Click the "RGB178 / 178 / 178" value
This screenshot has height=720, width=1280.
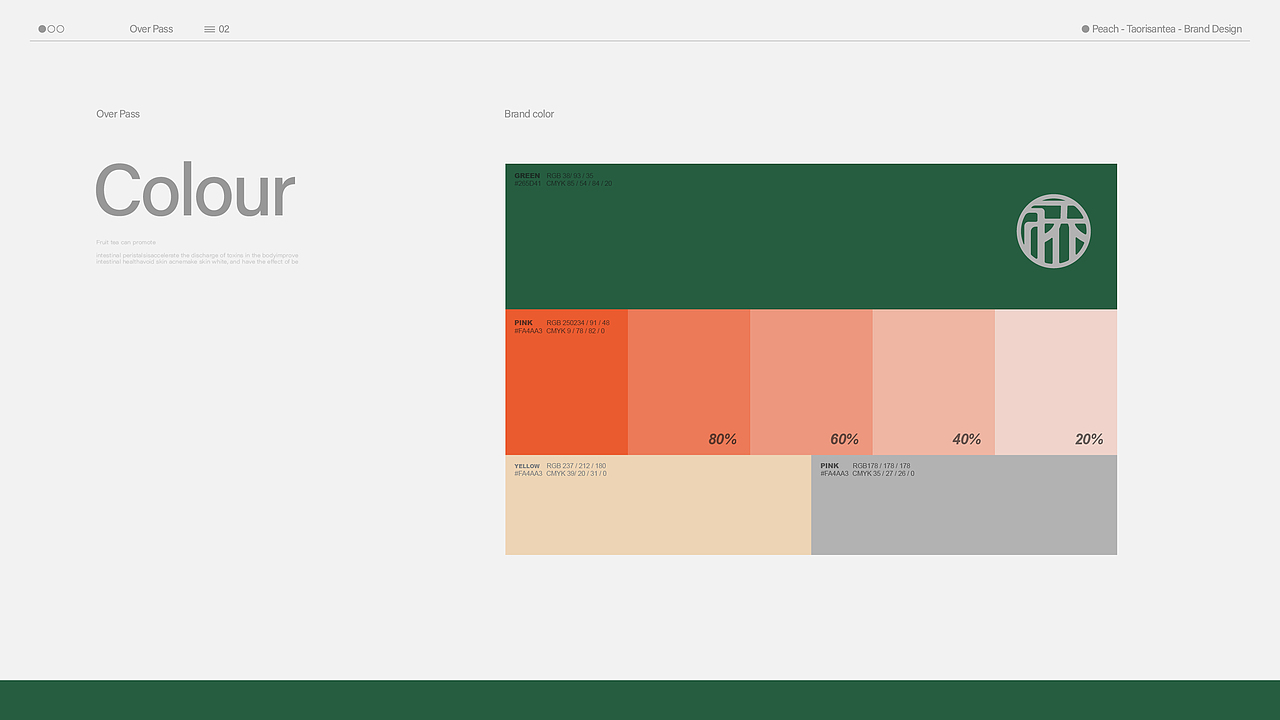click(x=881, y=466)
